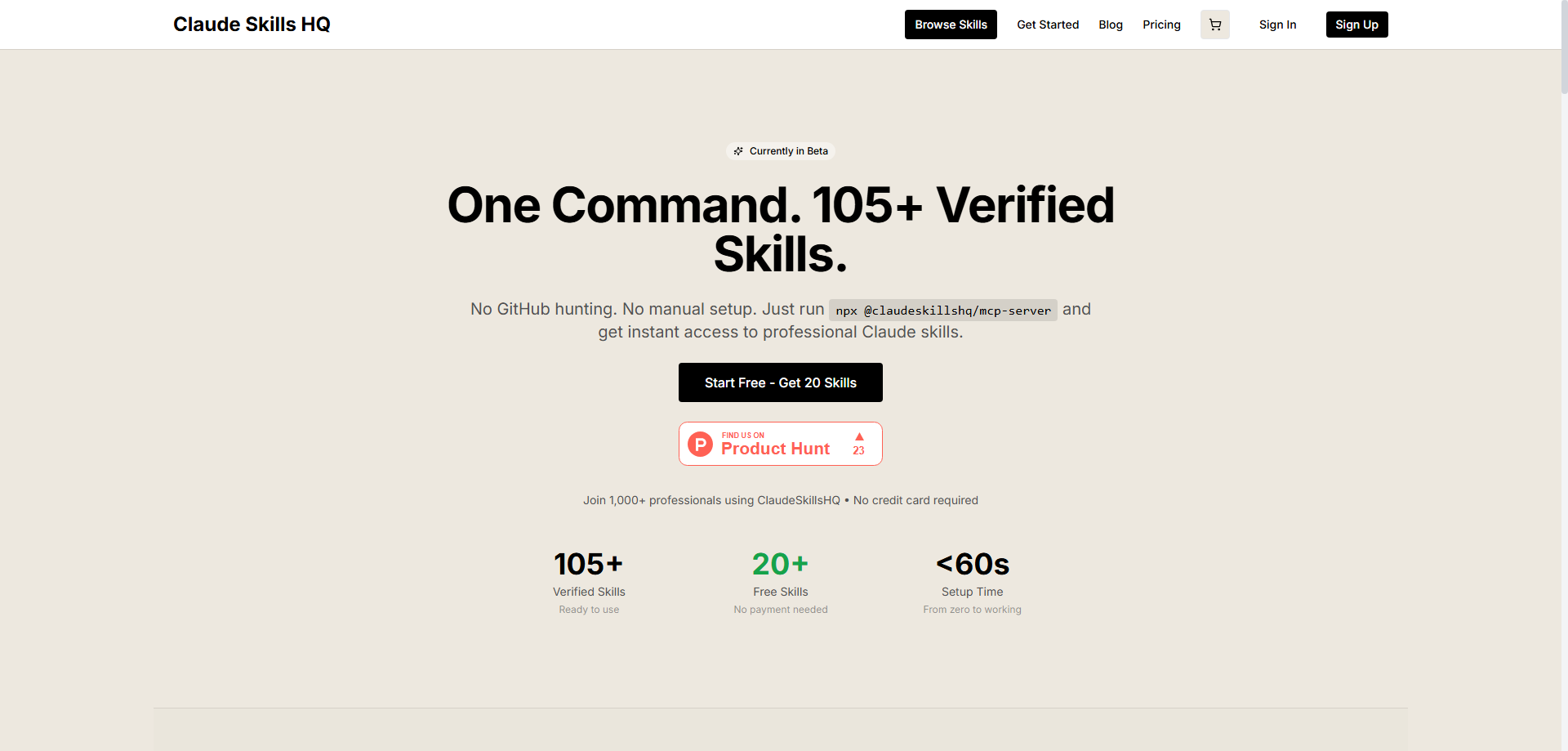This screenshot has width=1568, height=751.
Task: Open the Browse Skills page
Action: (x=950, y=25)
